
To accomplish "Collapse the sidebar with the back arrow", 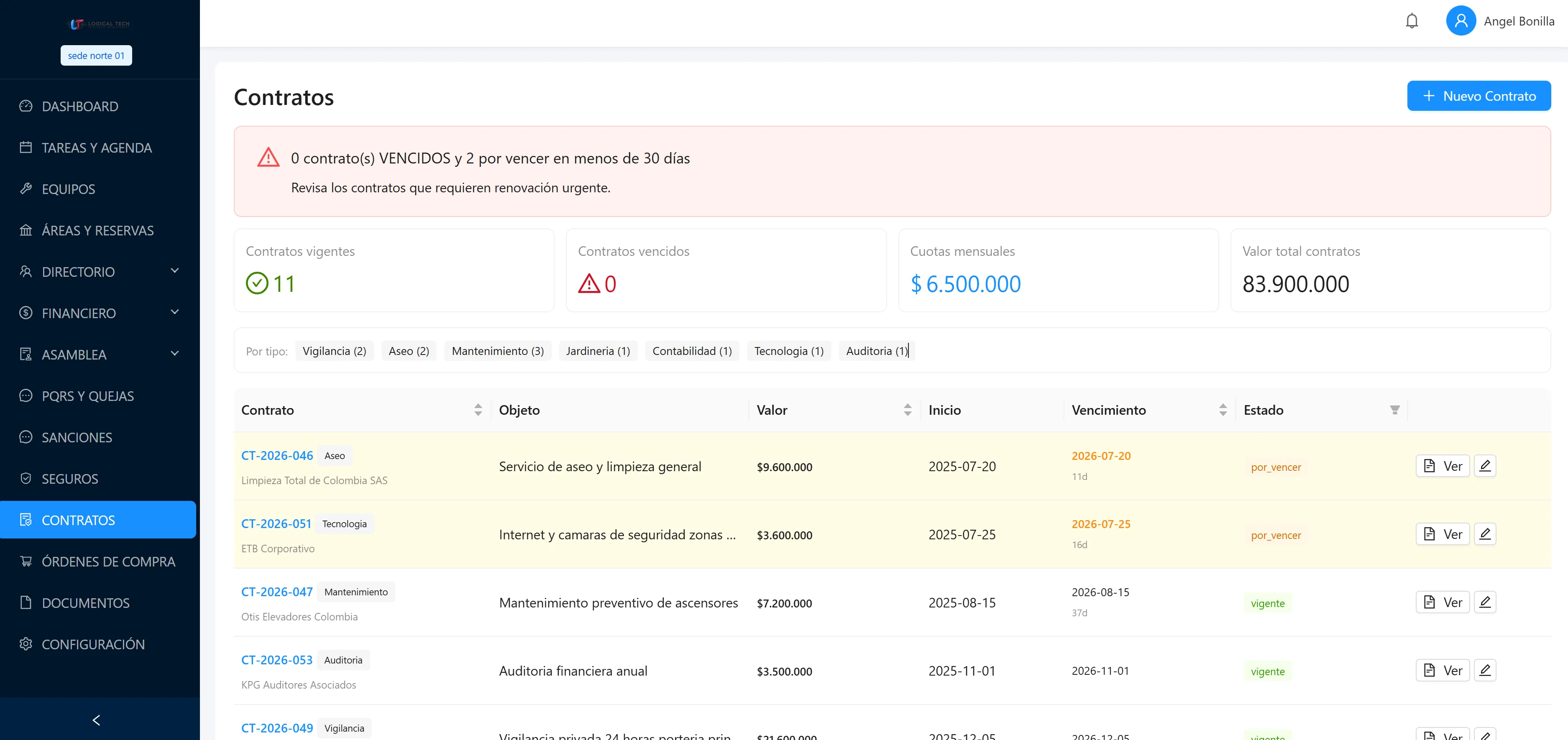I will coord(96,720).
